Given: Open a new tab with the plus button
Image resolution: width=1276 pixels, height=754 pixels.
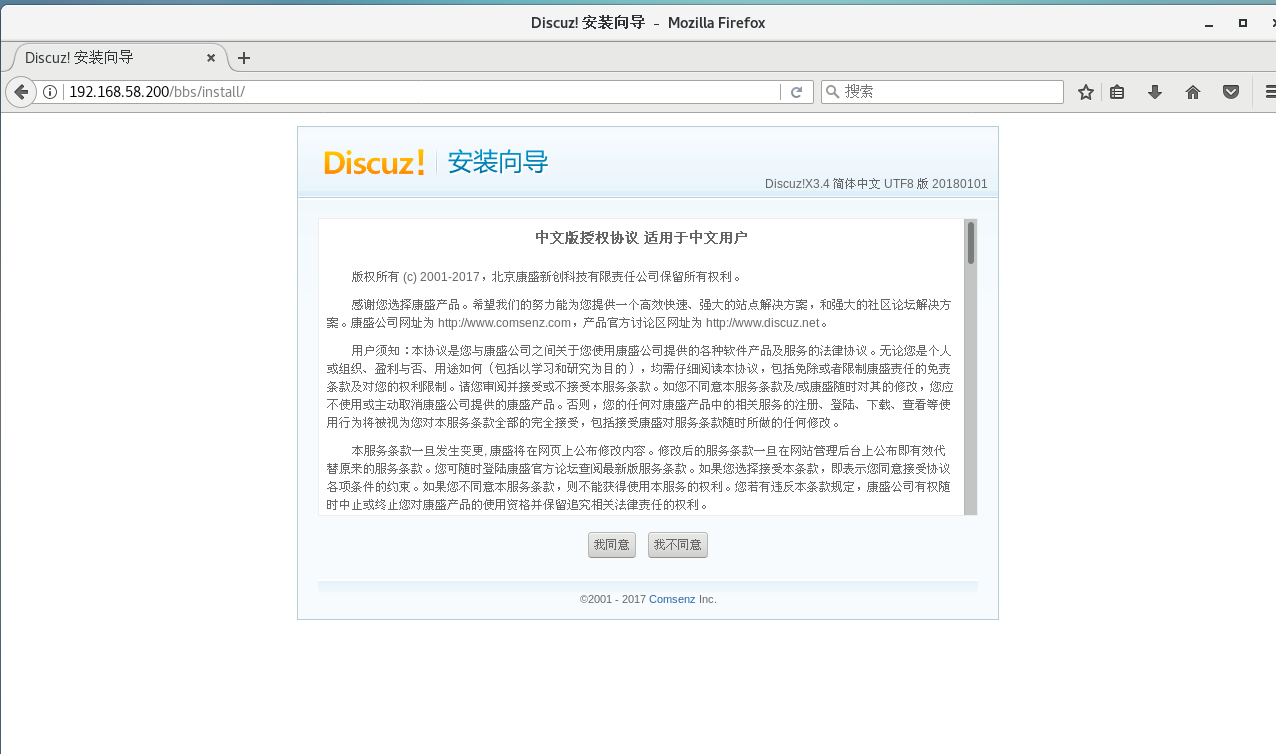Looking at the screenshot, I should (244, 58).
